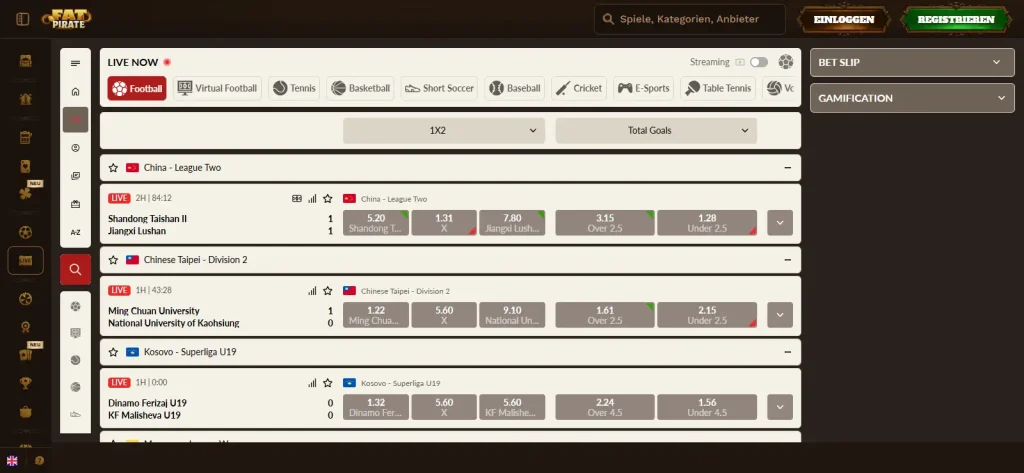The image size is (1024, 473).
Task: Select the Virtual Football tab
Action: click(218, 88)
